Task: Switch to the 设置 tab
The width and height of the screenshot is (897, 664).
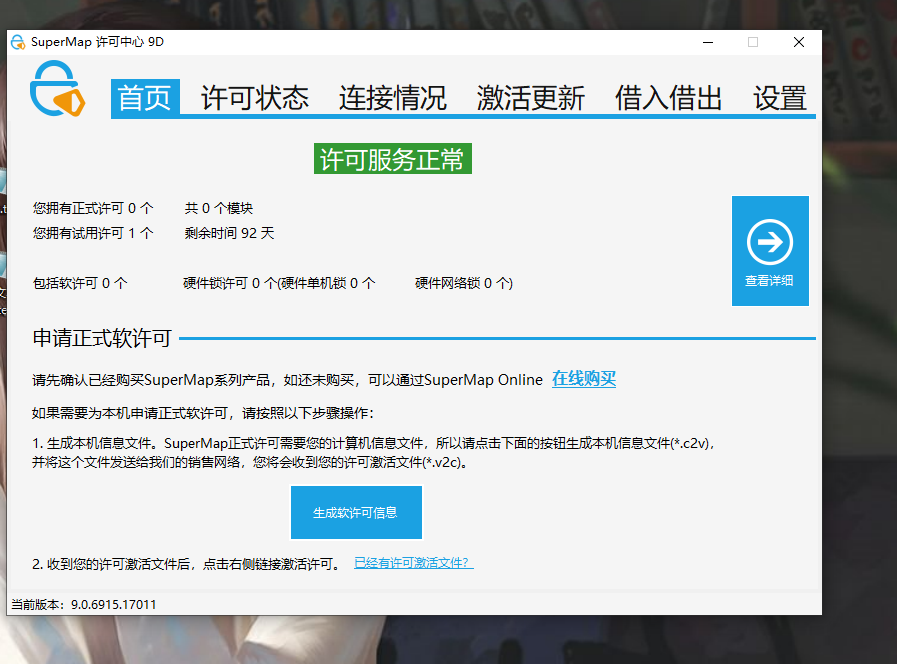Action: coord(780,98)
